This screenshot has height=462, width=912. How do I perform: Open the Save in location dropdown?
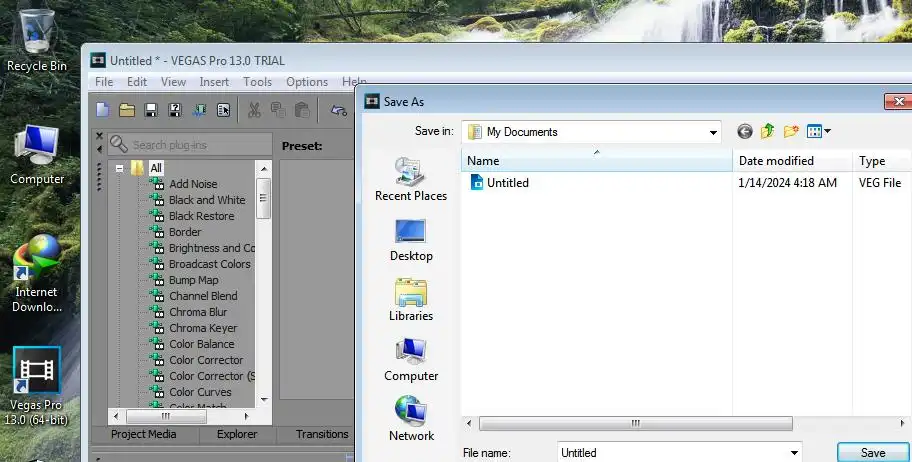pos(712,132)
